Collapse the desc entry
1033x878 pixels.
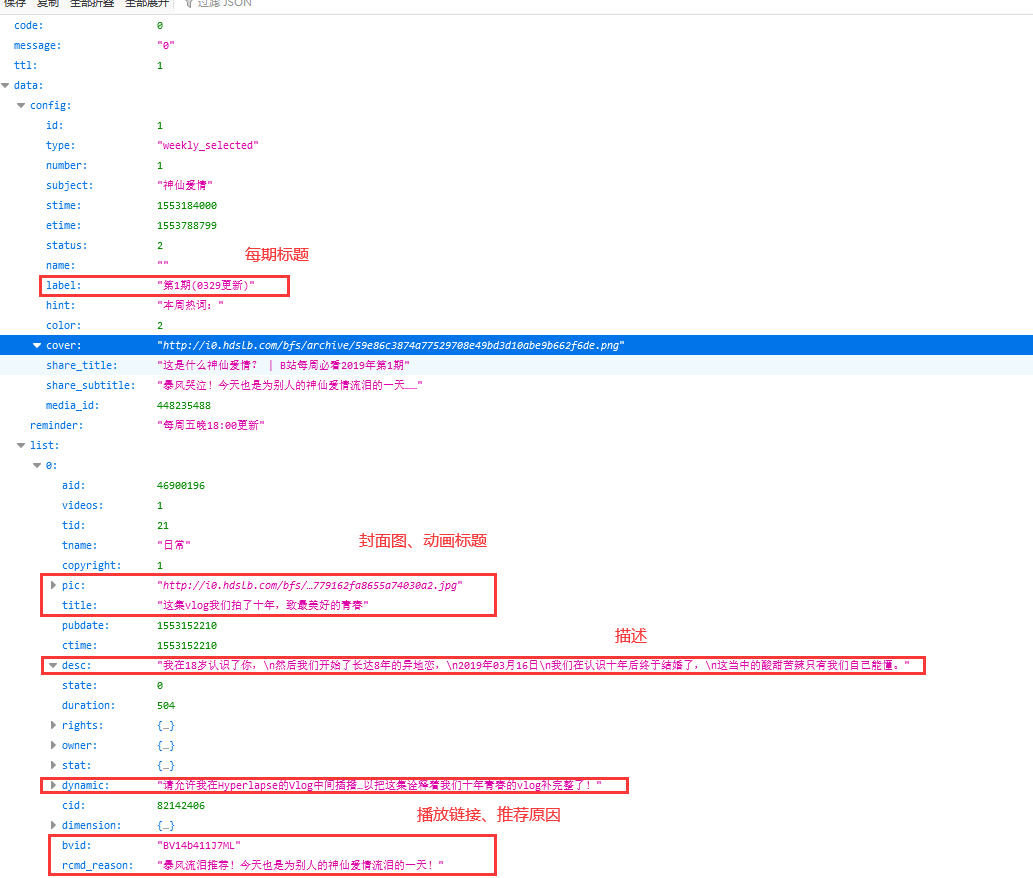point(53,665)
